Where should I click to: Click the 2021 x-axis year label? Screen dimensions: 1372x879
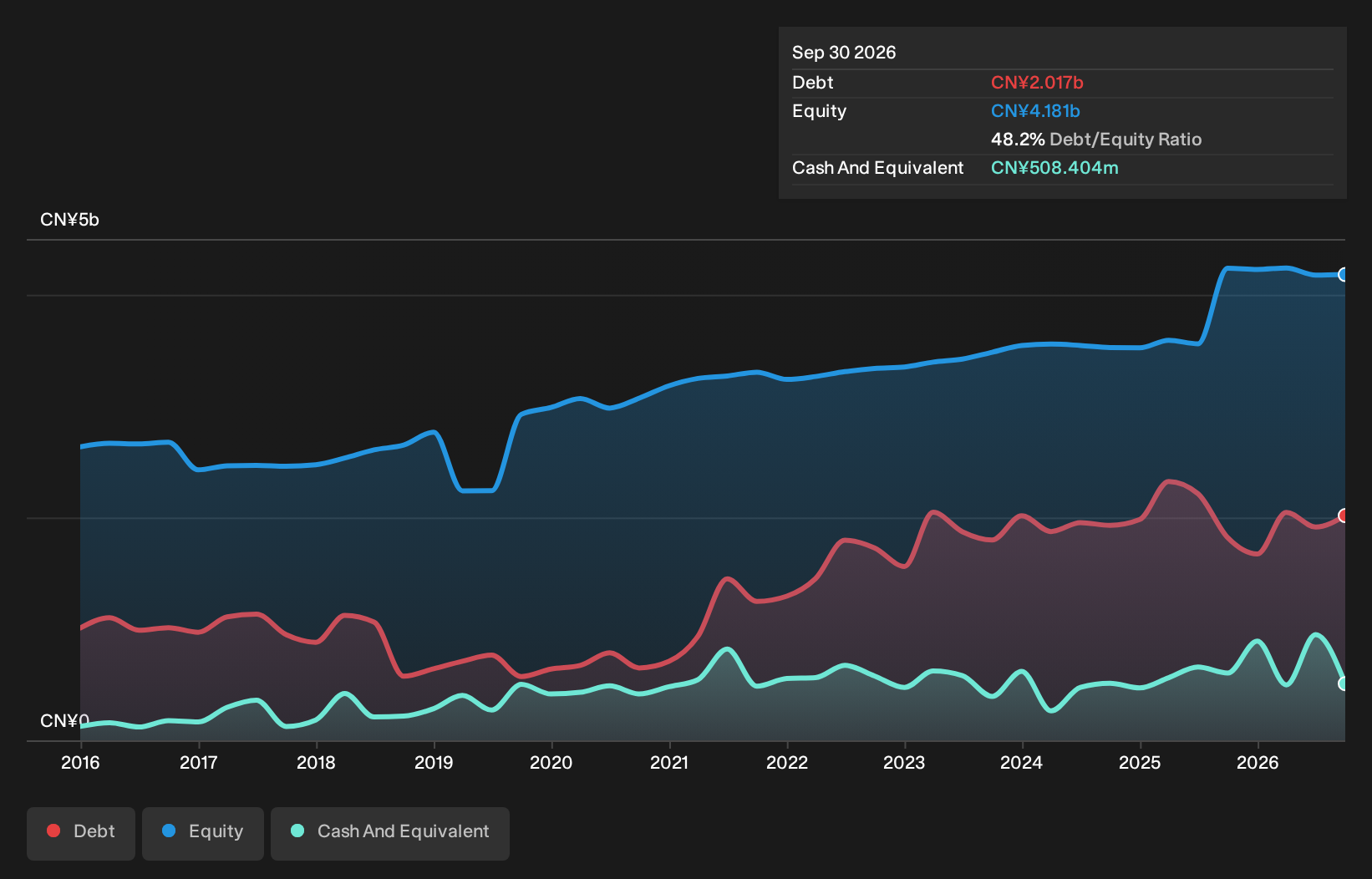(669, 762)
